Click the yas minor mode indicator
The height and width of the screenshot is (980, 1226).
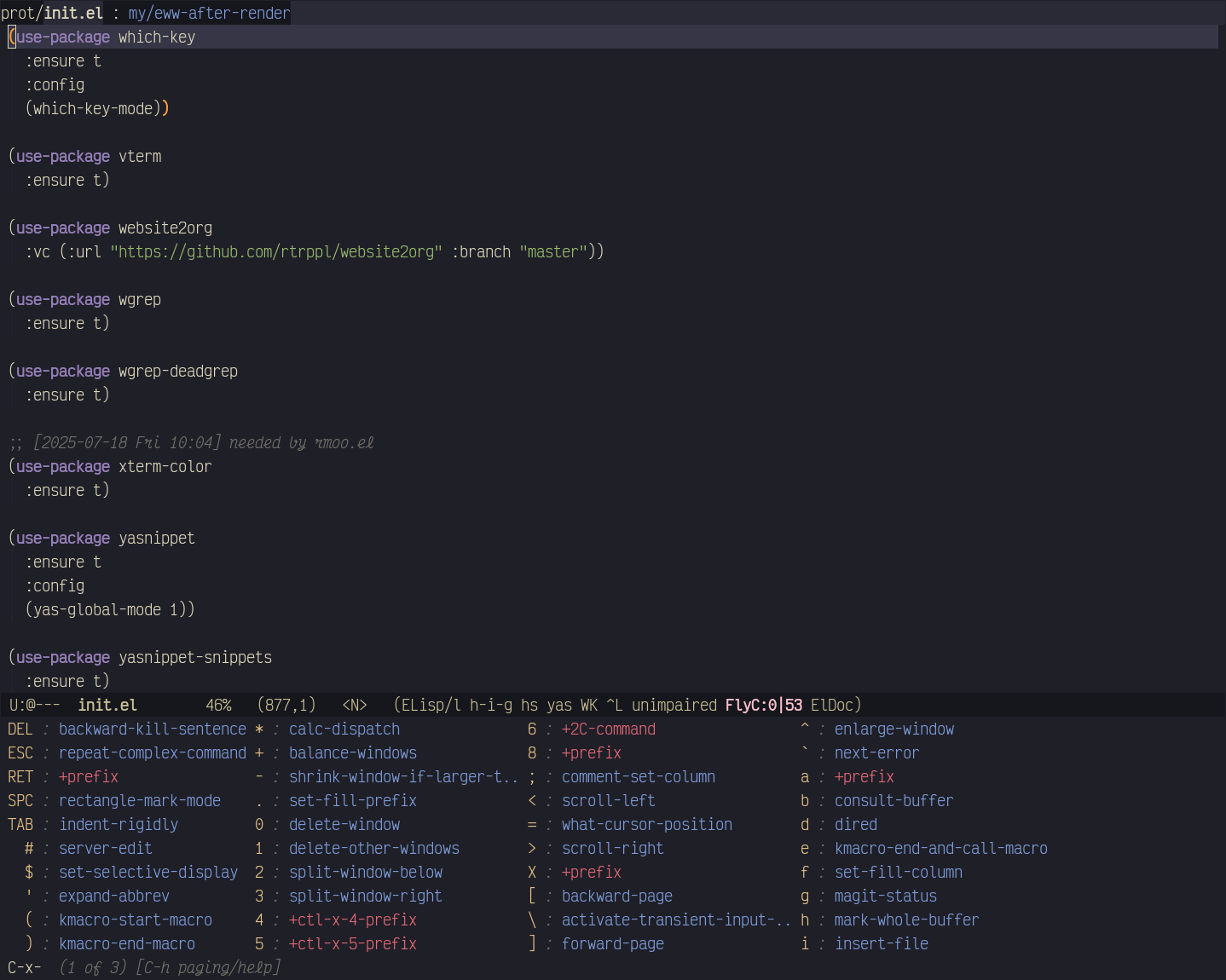[558, 705]
